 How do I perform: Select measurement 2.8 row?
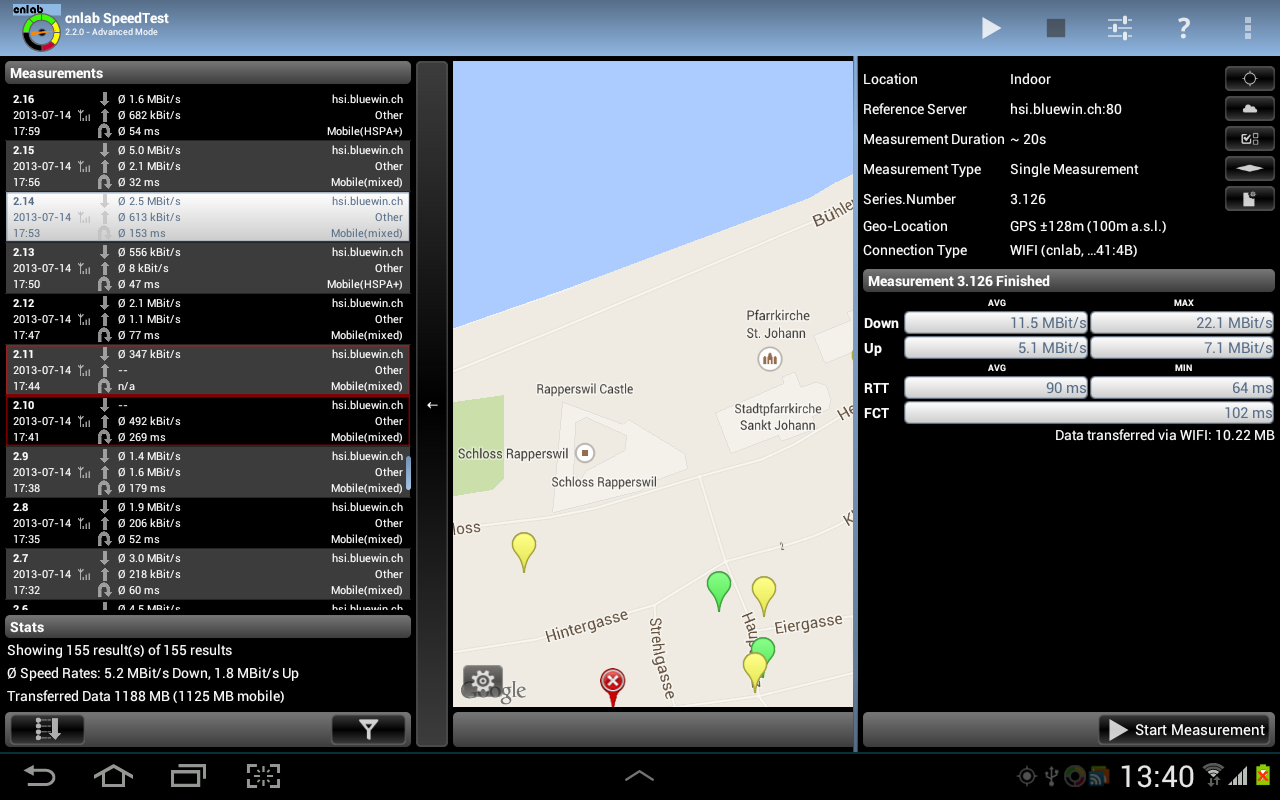click(208, 523)
